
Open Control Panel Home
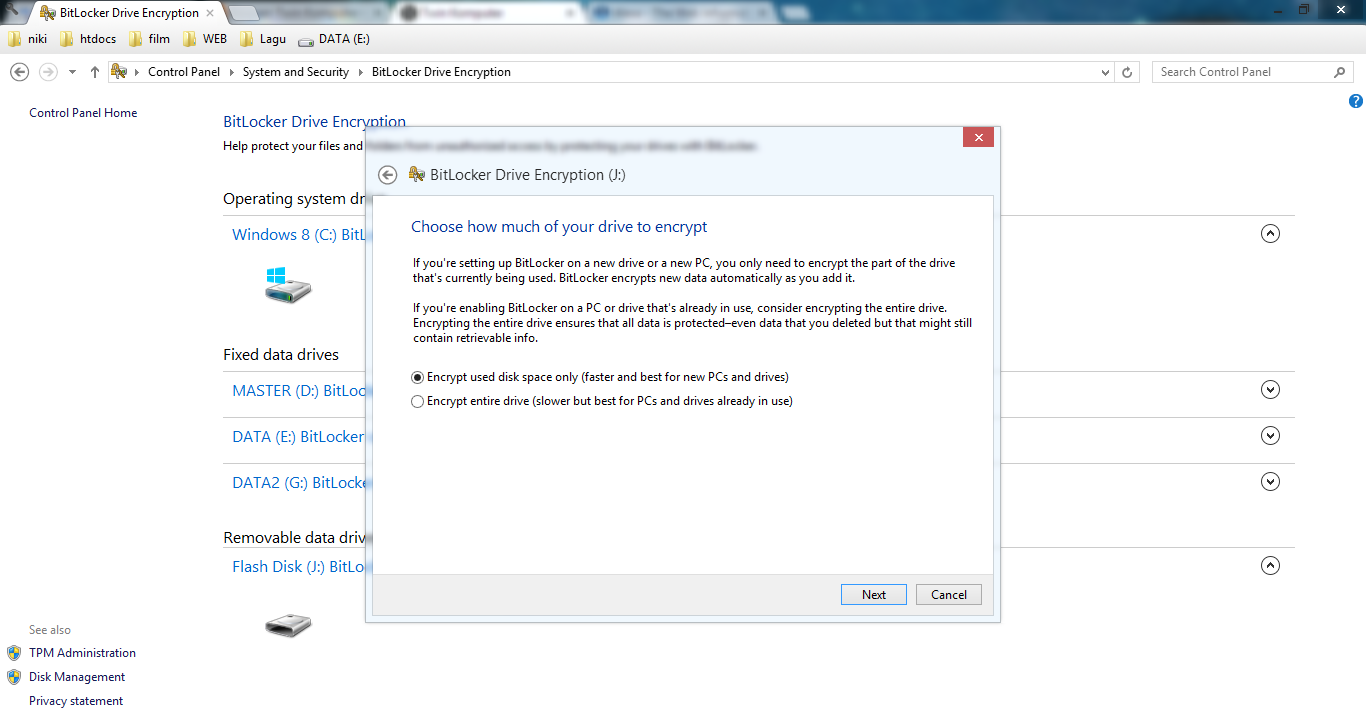(83, 113)
